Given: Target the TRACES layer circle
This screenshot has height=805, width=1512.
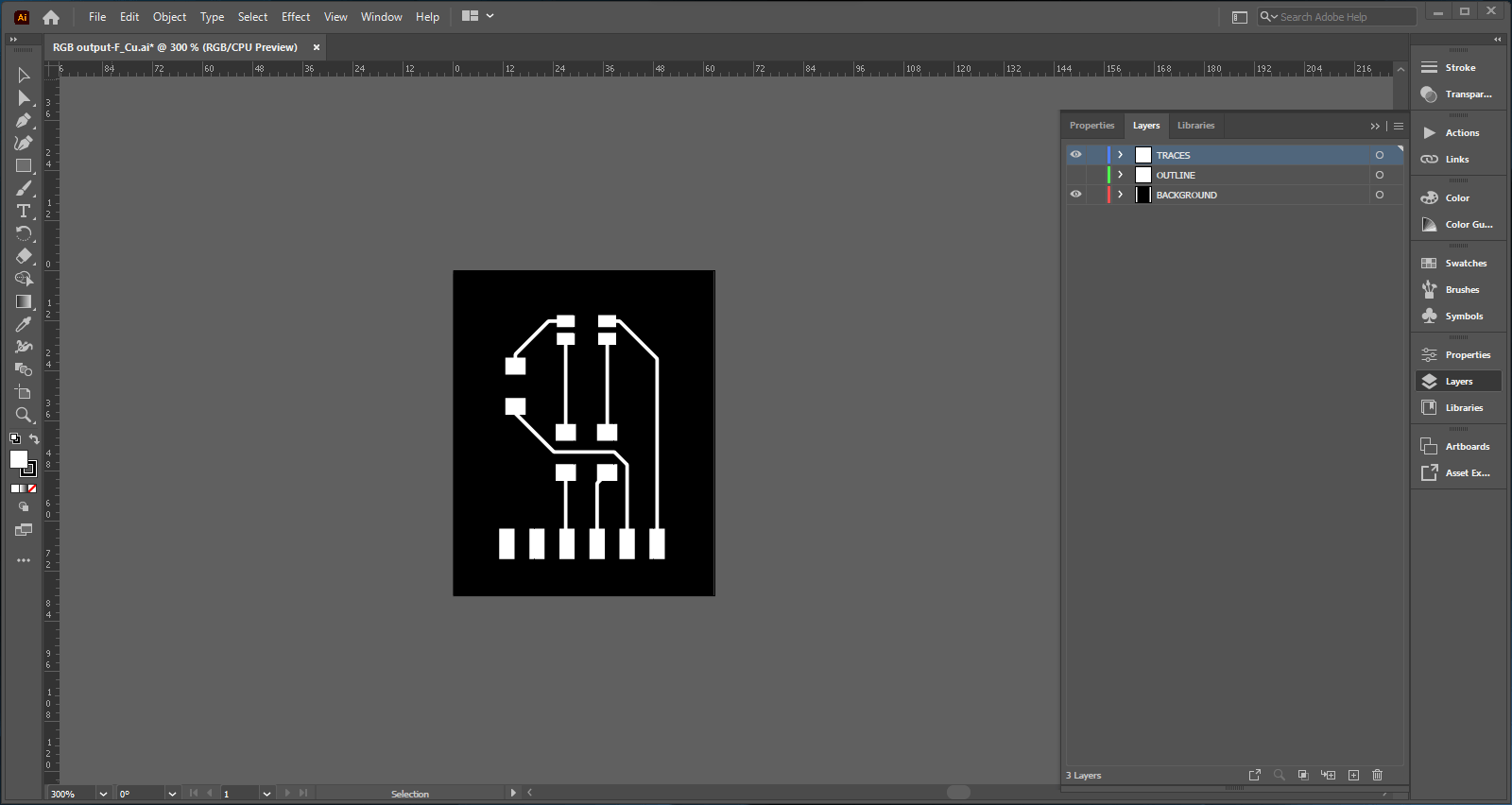Looking at the screenshot, I should 1380,155.
